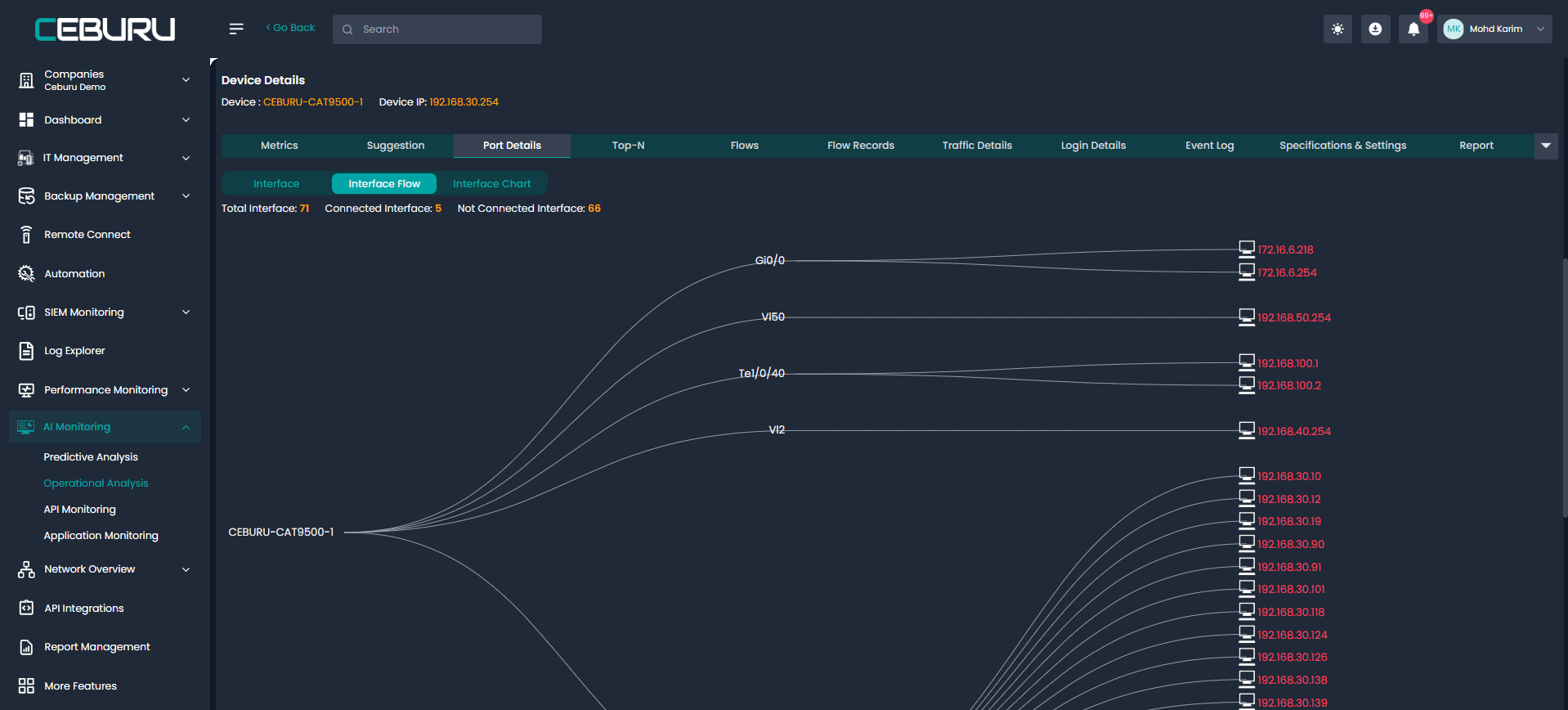Open Specifications & Settings tab

pos(1342,146)
